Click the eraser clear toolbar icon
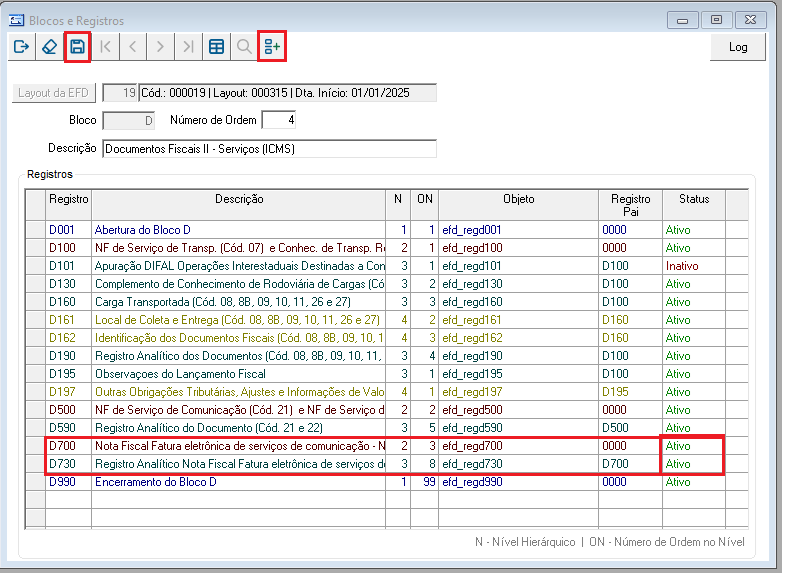This screenshot has height=573, width=785. [50, 47]
